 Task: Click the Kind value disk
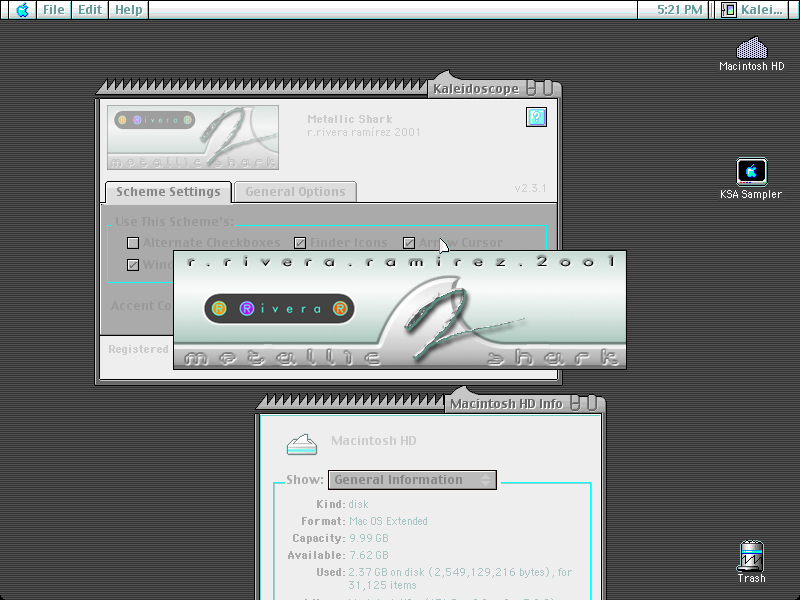pyautogui.click(x=358, y=505)
